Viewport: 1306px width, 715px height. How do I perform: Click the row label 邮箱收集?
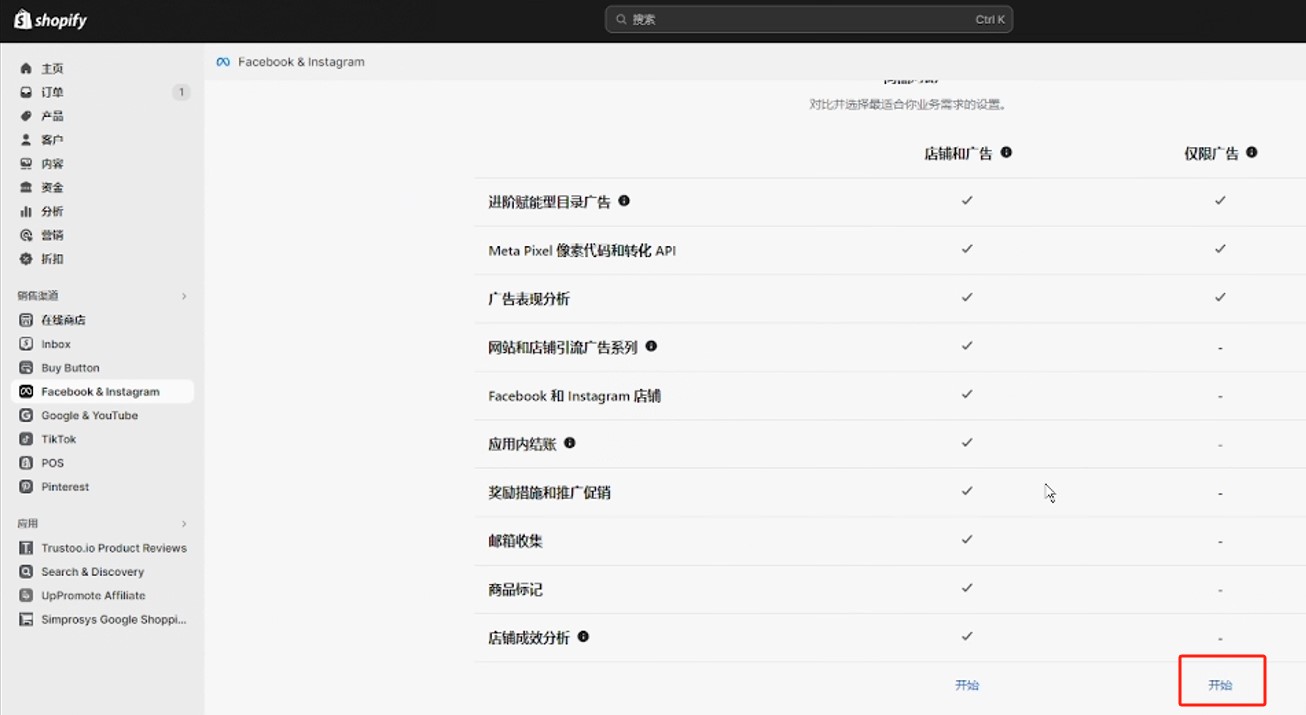[515, 541]
